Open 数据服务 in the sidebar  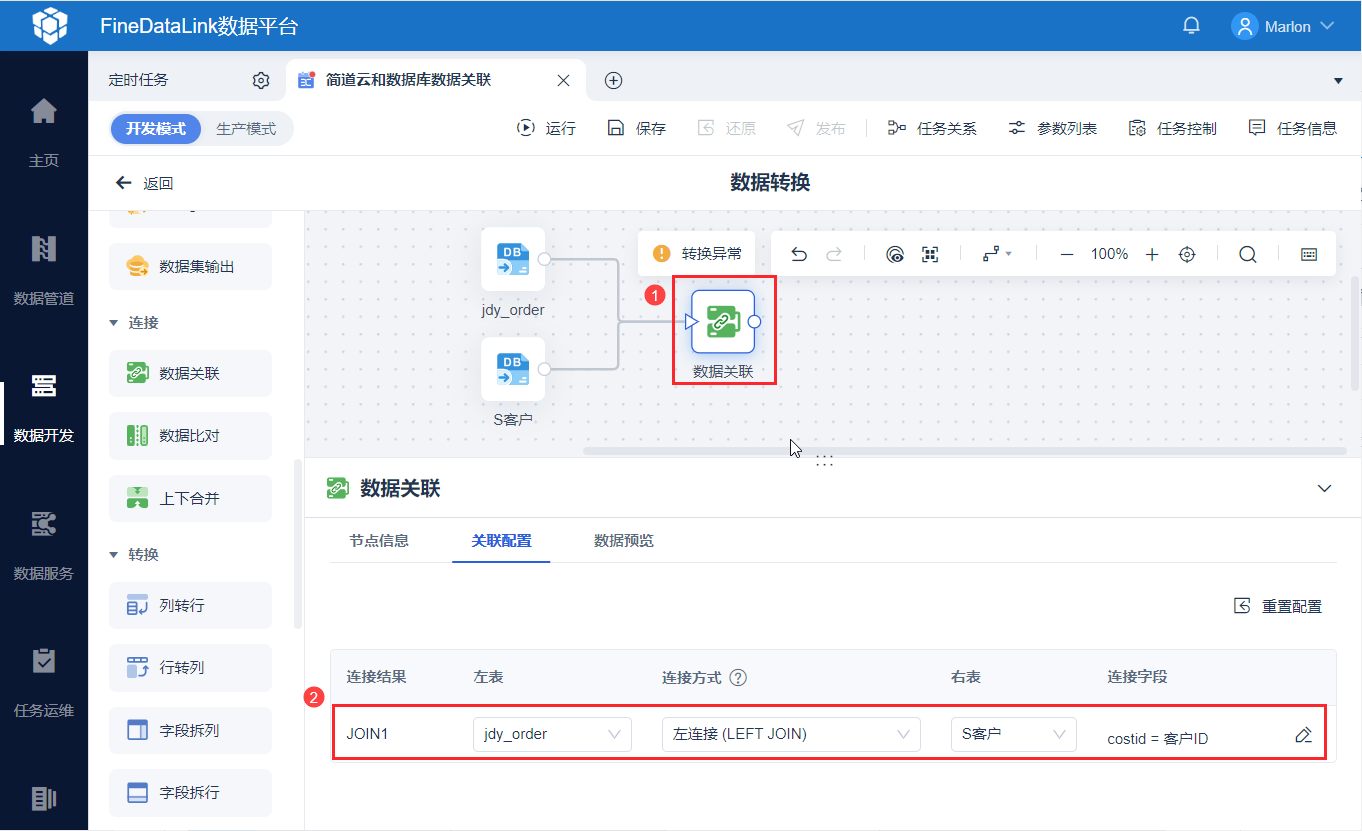point(44,547)
